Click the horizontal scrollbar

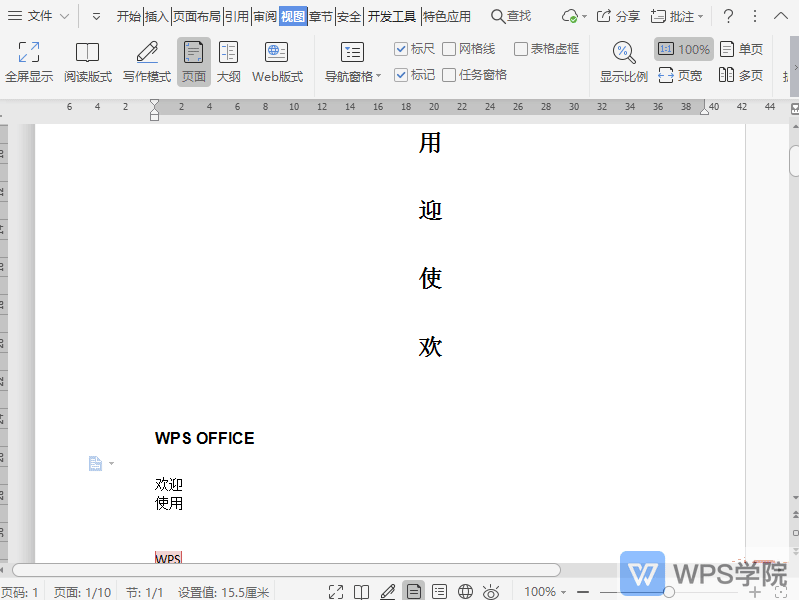tap(286, 570)
